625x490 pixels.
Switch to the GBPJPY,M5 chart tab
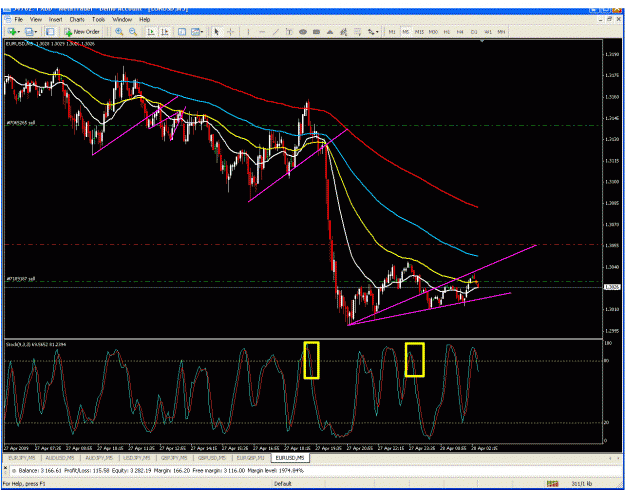click(x=173, y=459)
